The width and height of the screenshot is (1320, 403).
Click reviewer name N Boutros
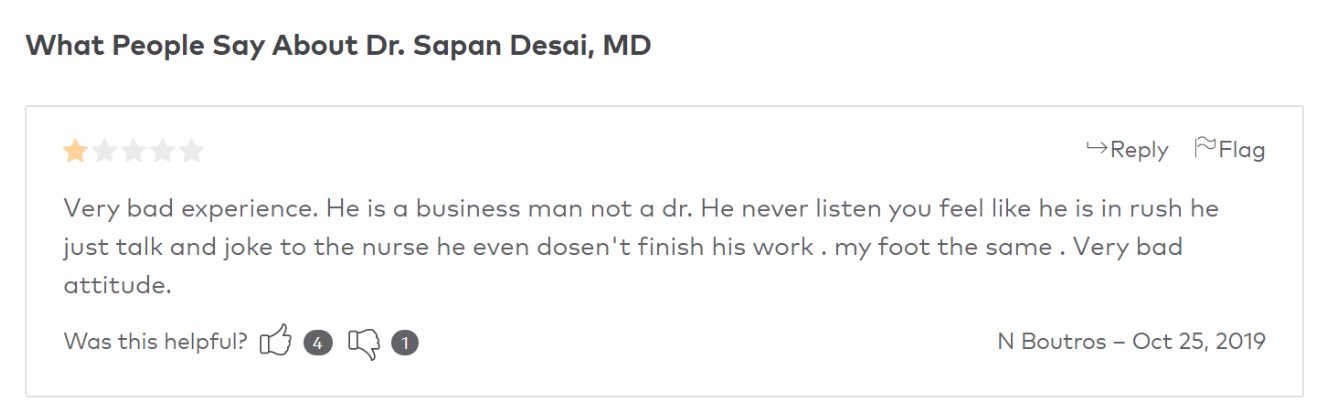pyautogui.click(x=1050, y=341)
